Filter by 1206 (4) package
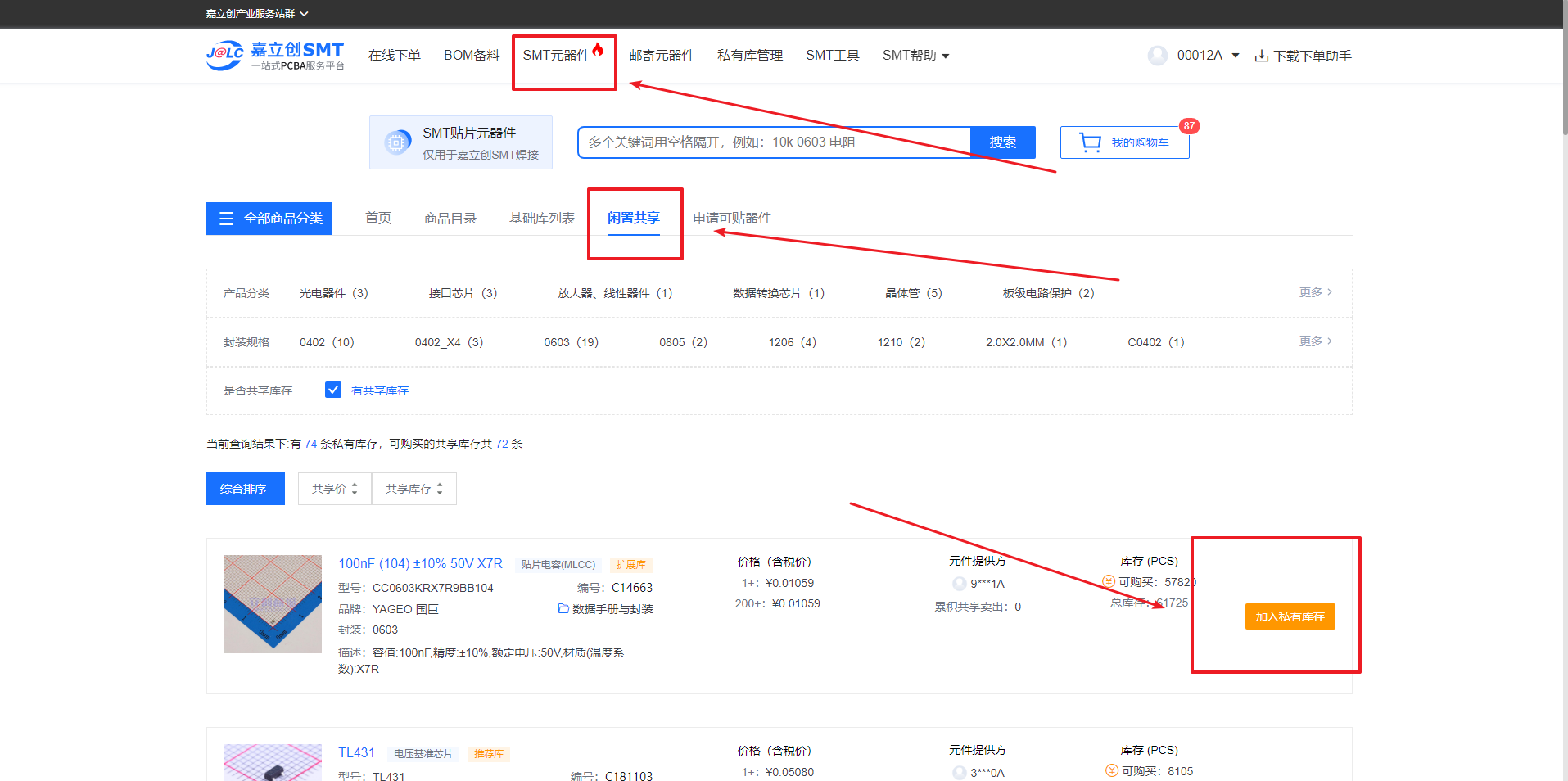The width and height of the screenshot is (1568, 781). click(x=793, y=342)
